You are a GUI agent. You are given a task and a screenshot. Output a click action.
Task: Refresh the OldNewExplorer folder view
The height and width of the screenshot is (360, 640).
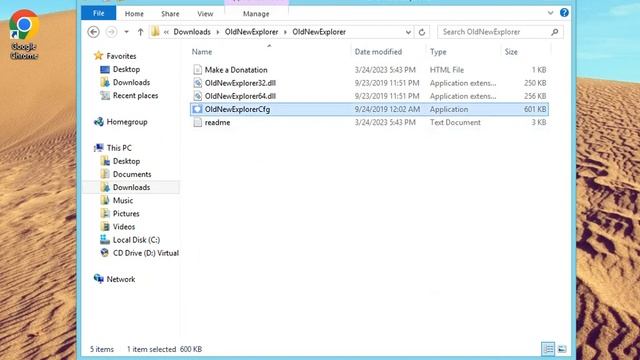pos(422,32)
